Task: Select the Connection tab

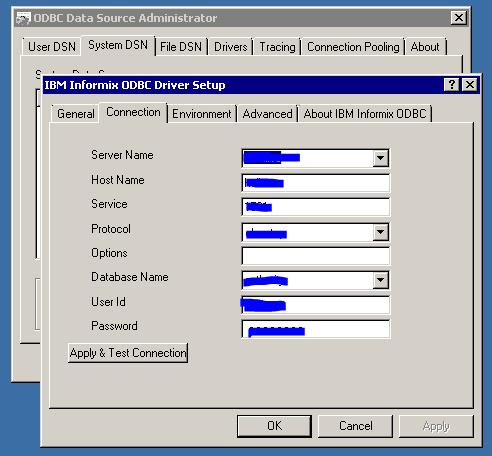Action: pyautogui.click(x=133, y=112)
